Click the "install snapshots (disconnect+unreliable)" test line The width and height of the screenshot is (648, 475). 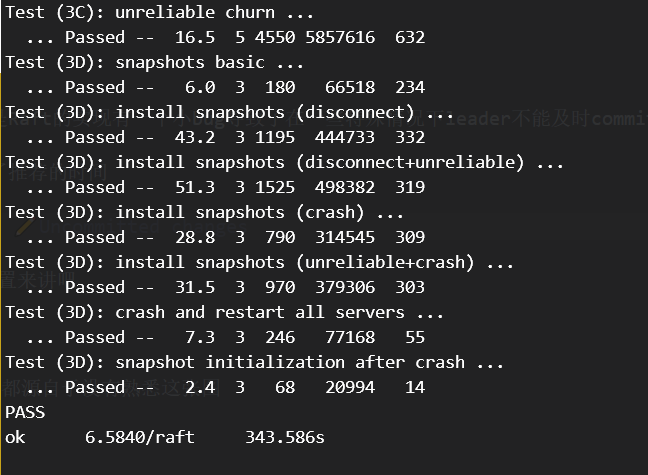tap(284, 163)
